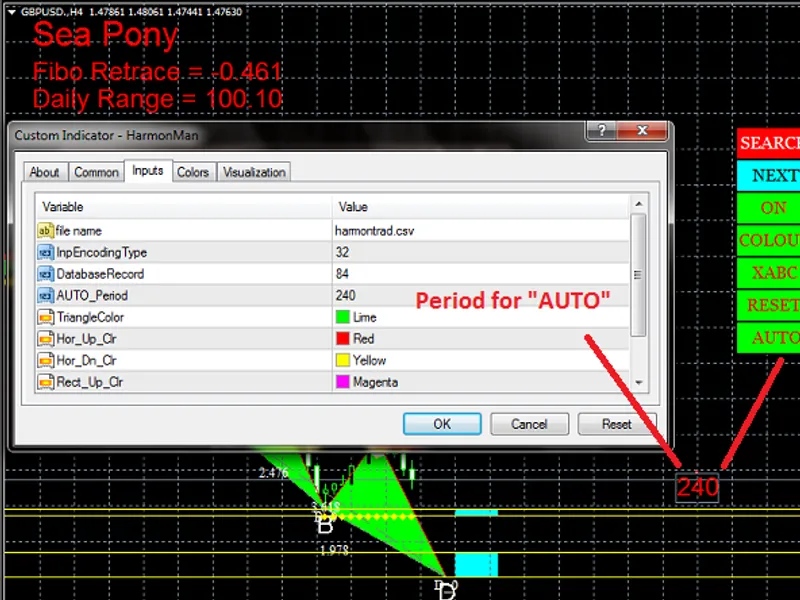The height and width of the screenshot is (600, 800).
Task: Click the COLOUR chart button
Action: point(768,240)
